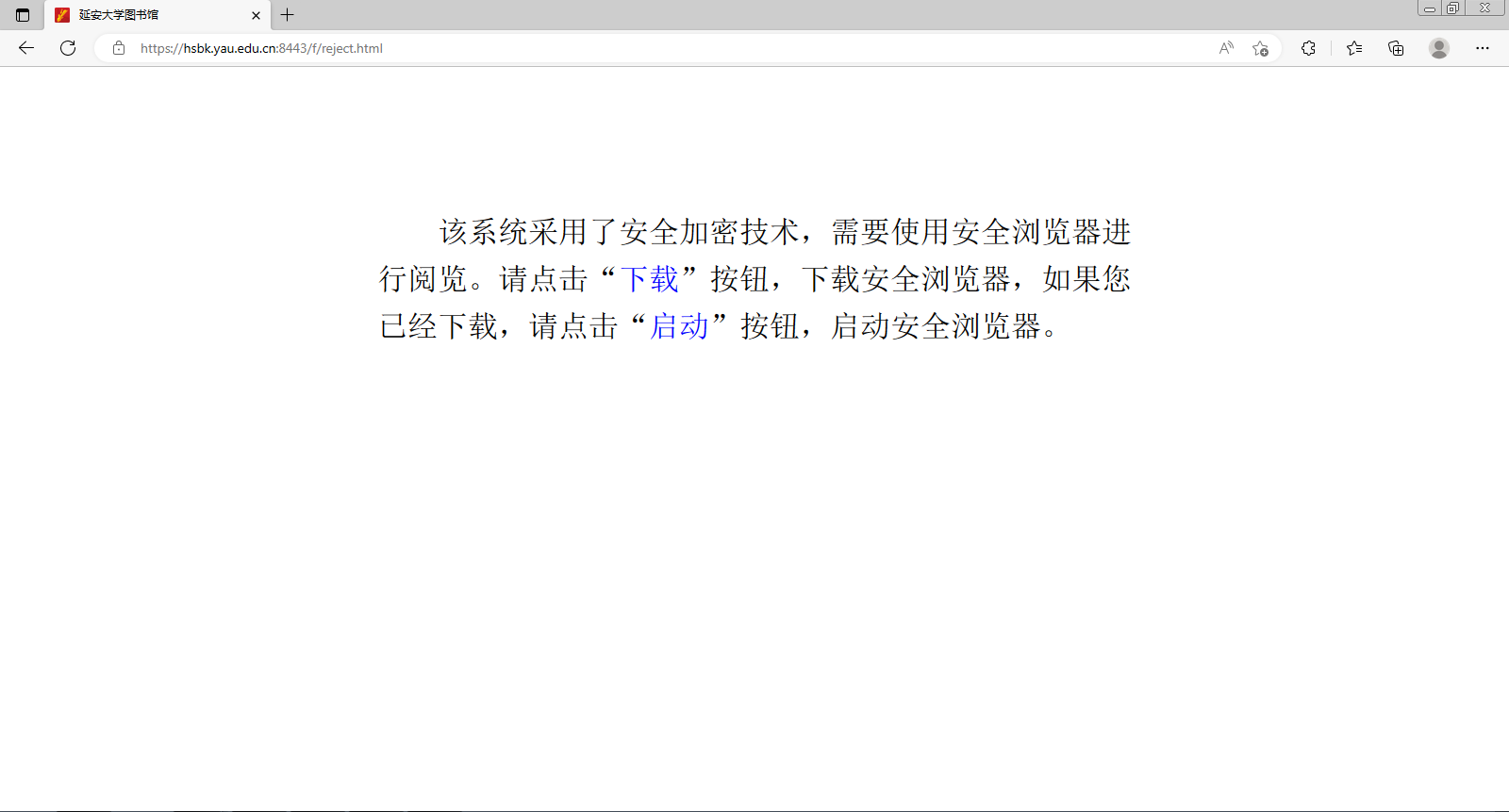Refresh the current page
Image resolution: width=1509 pixels, height=812 pixels.
pyautogui.click(x=68, y=48)
